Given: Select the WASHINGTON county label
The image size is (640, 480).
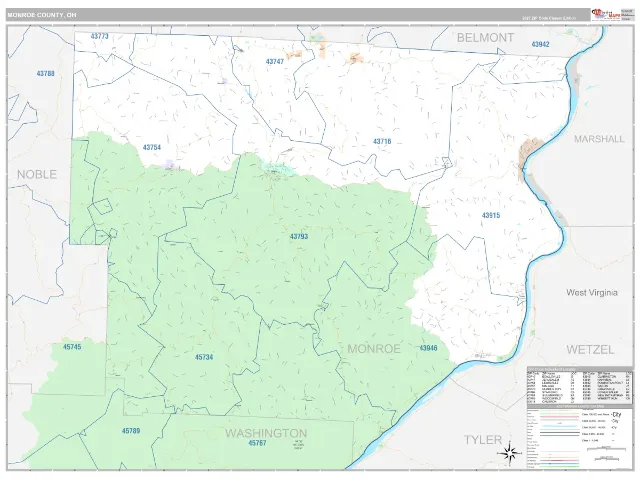Looking at the screenshot, I should click(x=266, y=433).
